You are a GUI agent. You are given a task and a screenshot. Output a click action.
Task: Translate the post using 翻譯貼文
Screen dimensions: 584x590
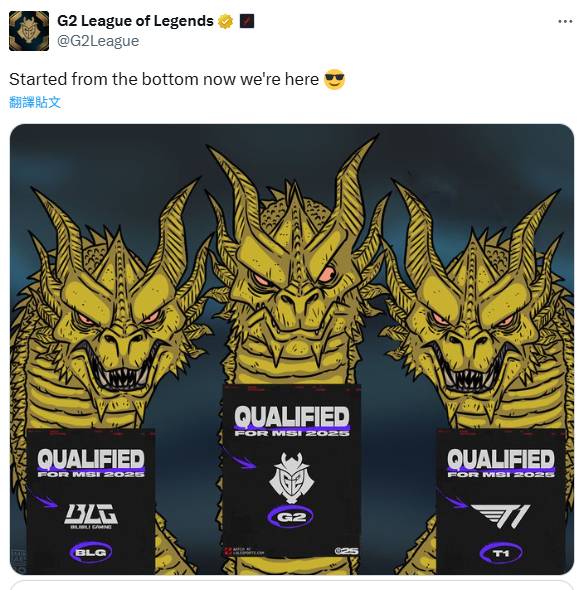35,102
